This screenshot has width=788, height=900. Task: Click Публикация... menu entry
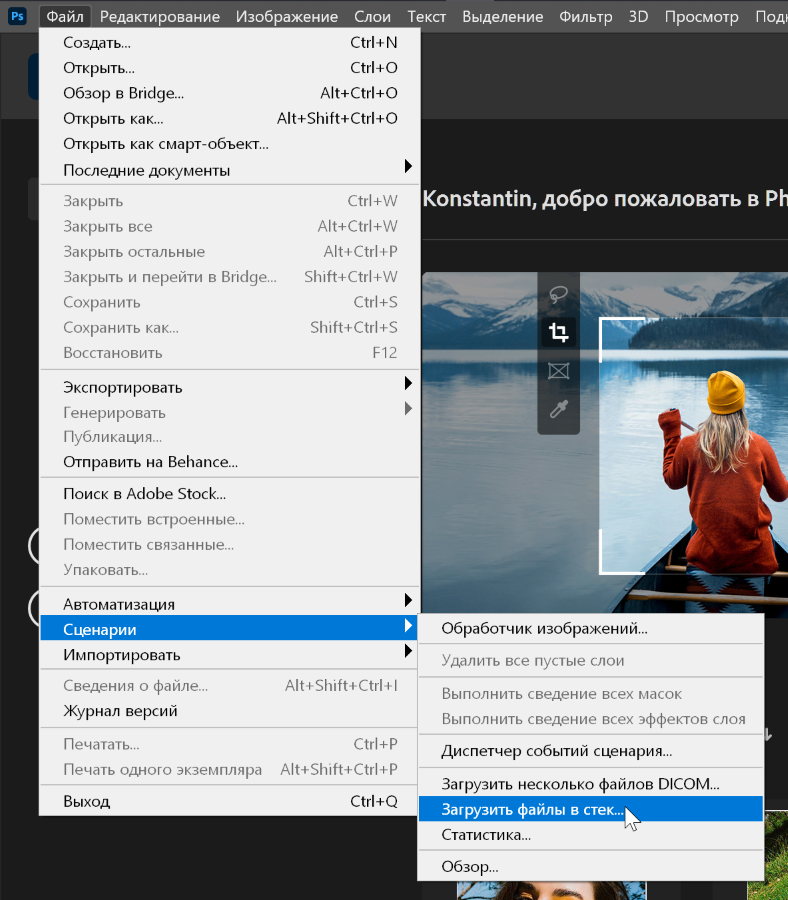pos(230,437)
